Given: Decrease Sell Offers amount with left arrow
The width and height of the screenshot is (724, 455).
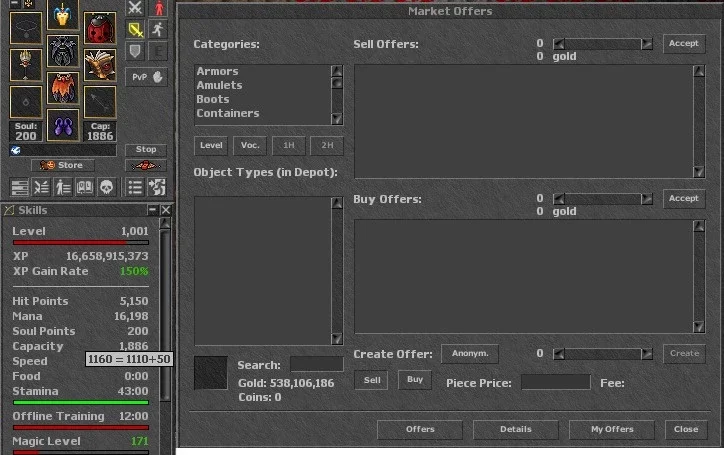Looking at the screenshot, I should coord(559,44).
